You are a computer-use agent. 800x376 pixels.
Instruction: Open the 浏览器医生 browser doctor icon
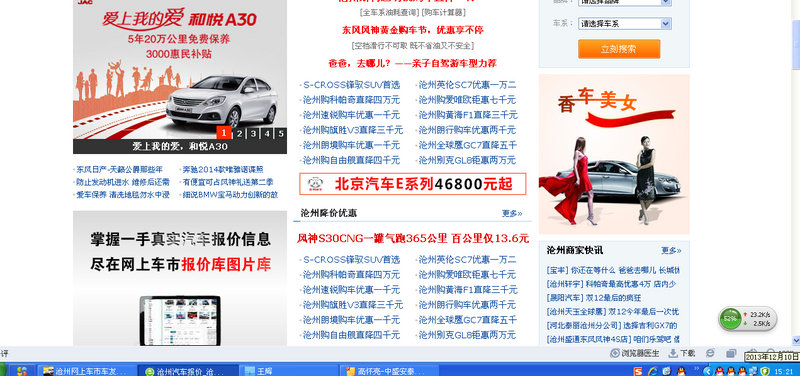click(634, 353)
